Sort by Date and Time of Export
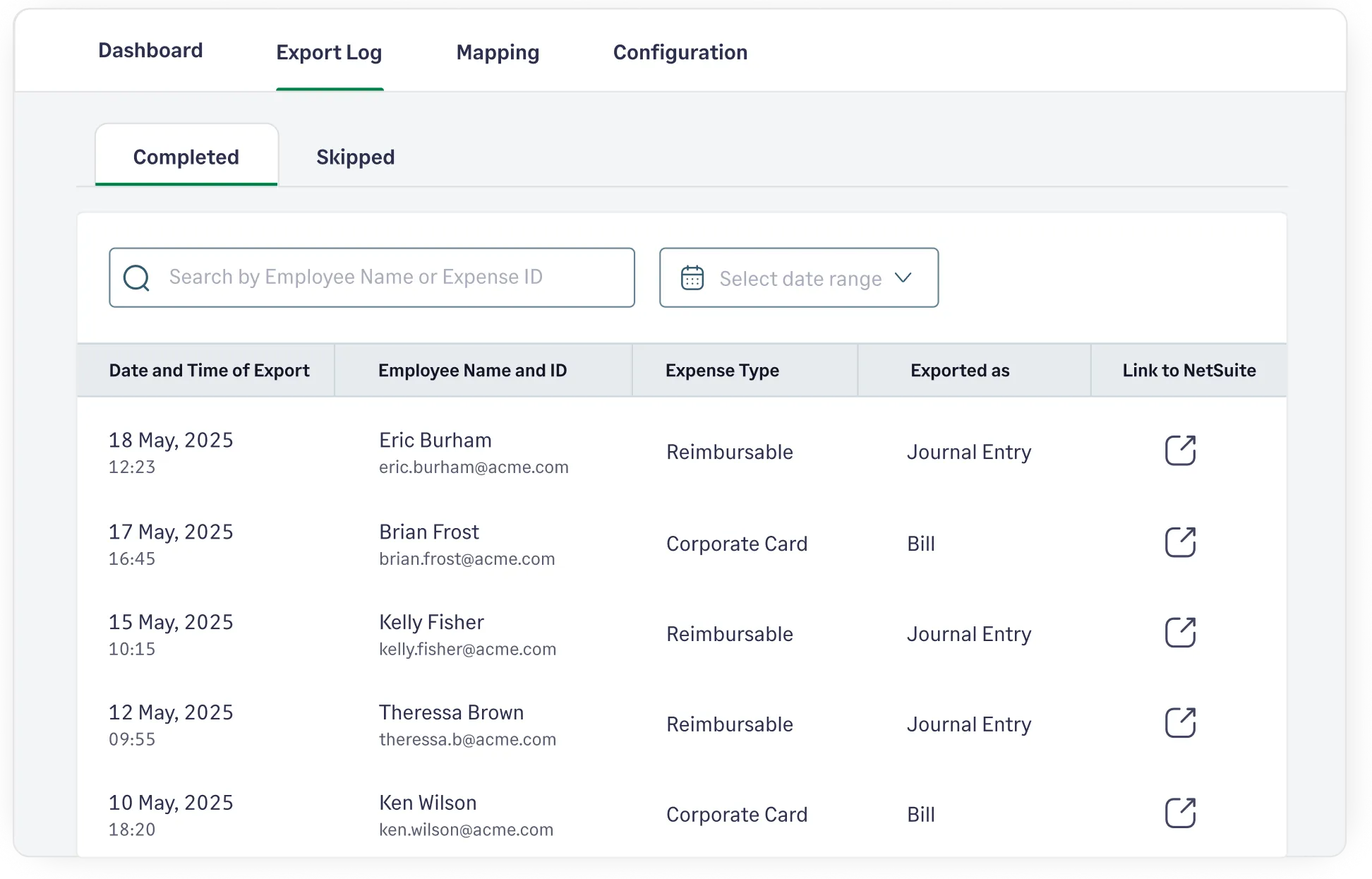 point(209,370)
